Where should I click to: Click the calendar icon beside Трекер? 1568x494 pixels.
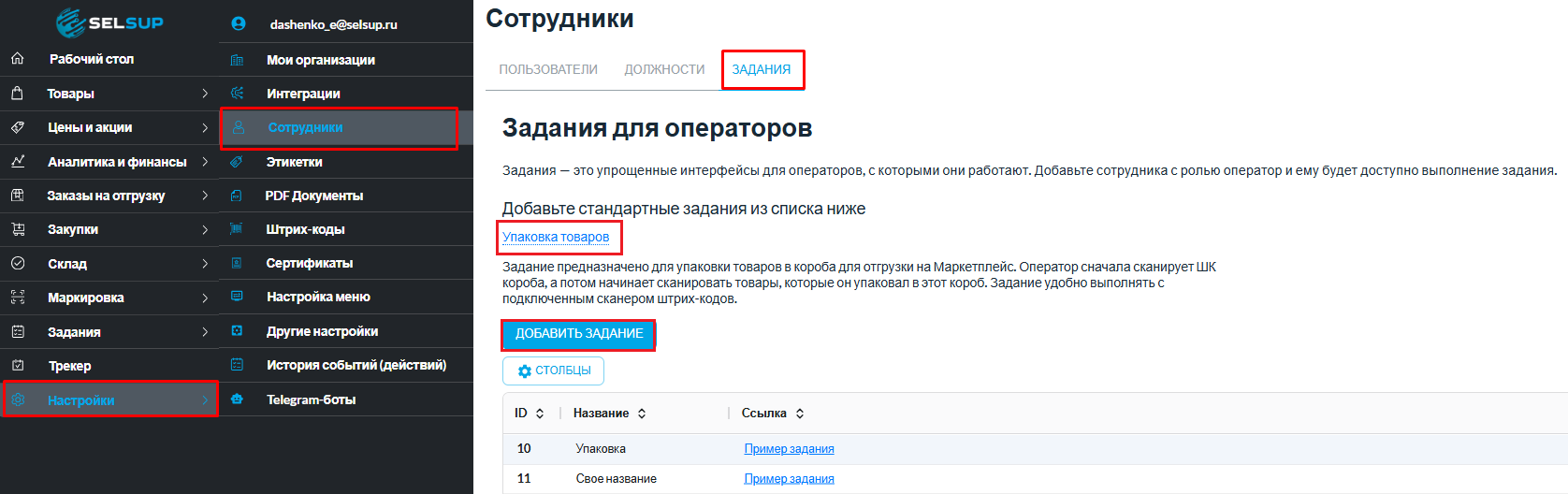point(18,366)
